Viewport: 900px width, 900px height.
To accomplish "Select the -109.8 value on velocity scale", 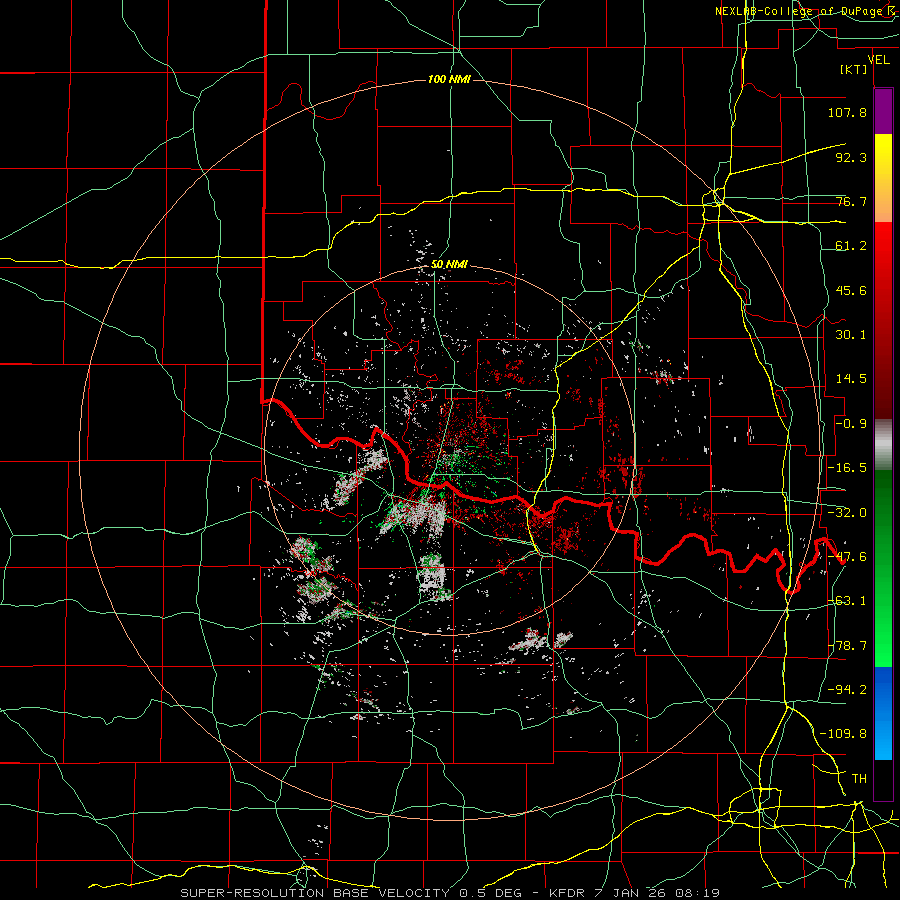I will coord(843,734).
